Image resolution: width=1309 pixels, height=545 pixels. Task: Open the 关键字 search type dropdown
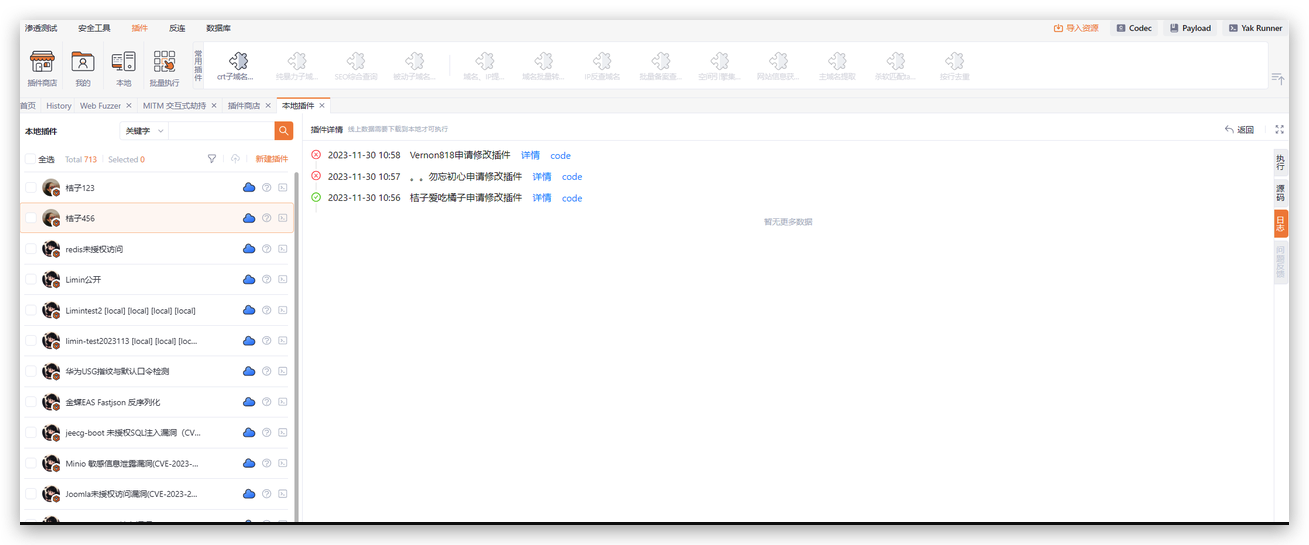pos(141,131)
